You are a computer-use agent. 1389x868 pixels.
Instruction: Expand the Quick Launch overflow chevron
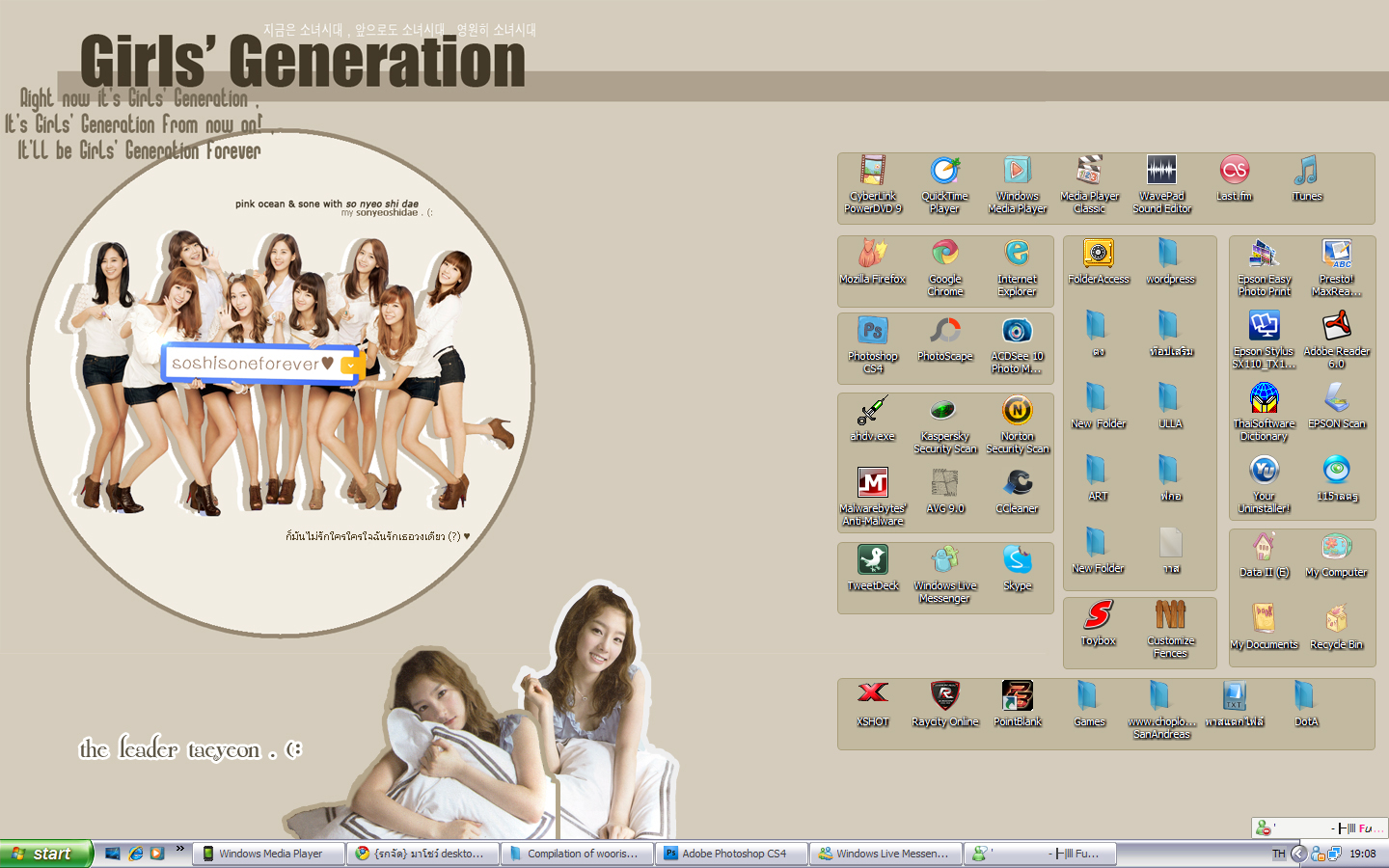[179, 850]
